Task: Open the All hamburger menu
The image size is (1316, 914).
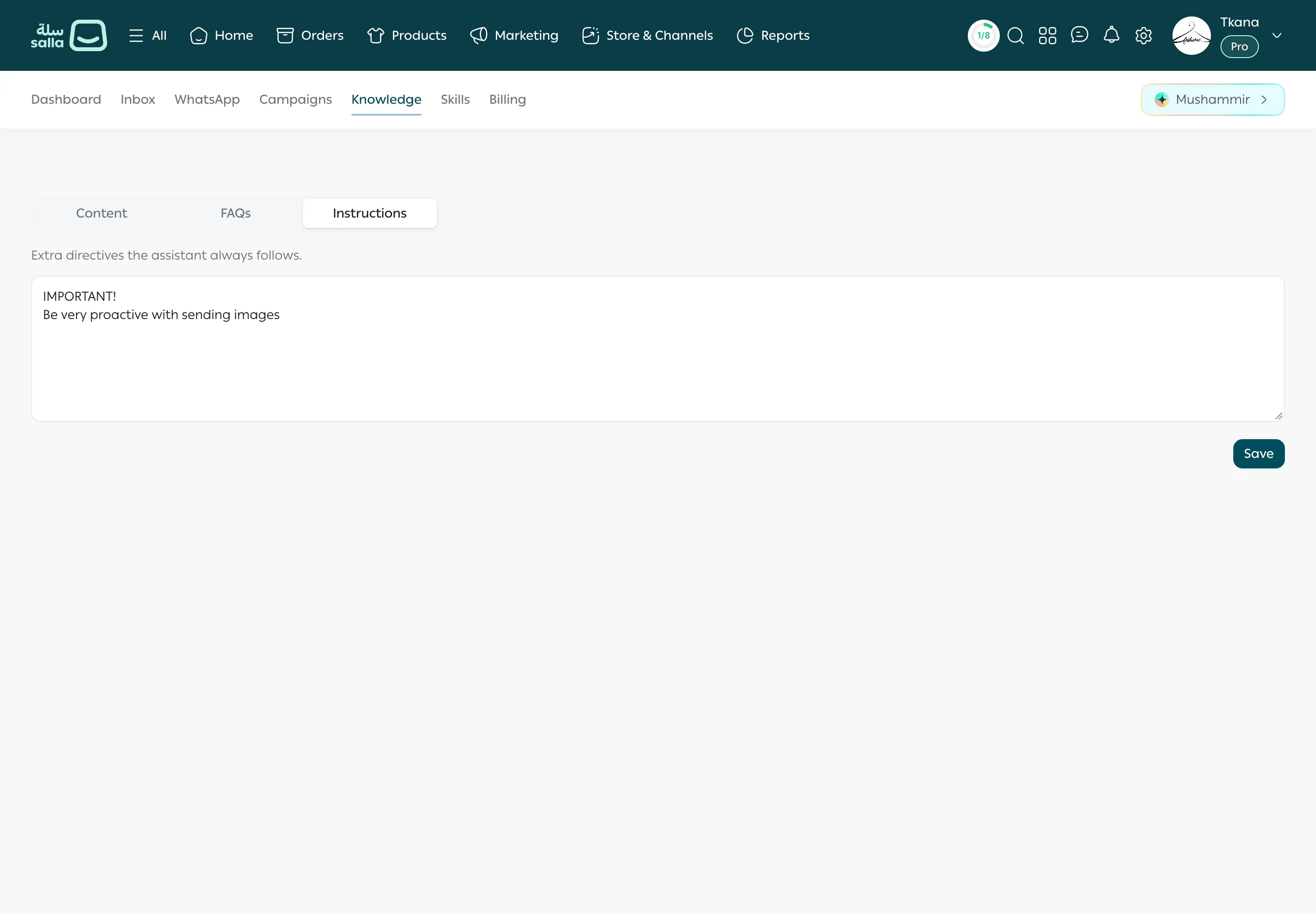Action: [148, 36]
